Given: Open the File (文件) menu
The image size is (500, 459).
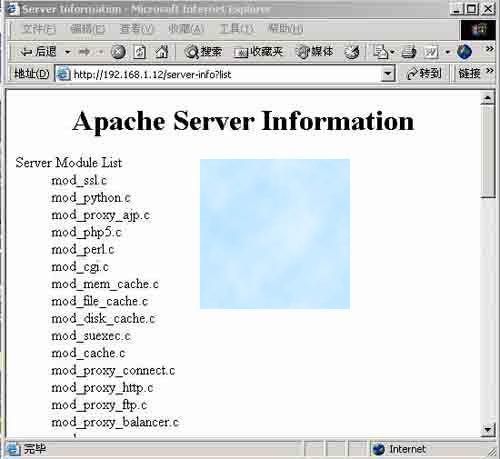Looking at the screenshot, I should click(x=38, y=29).
